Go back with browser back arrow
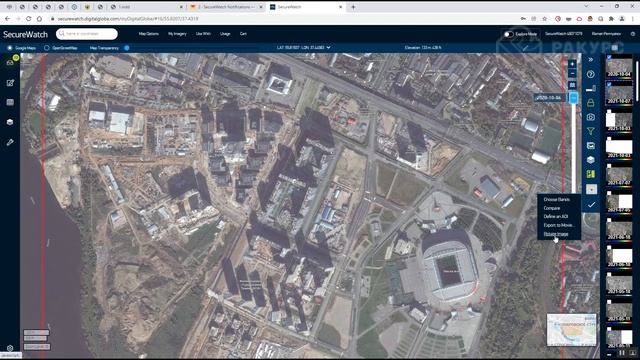This screenshot has height=360, width=640. 7,19
